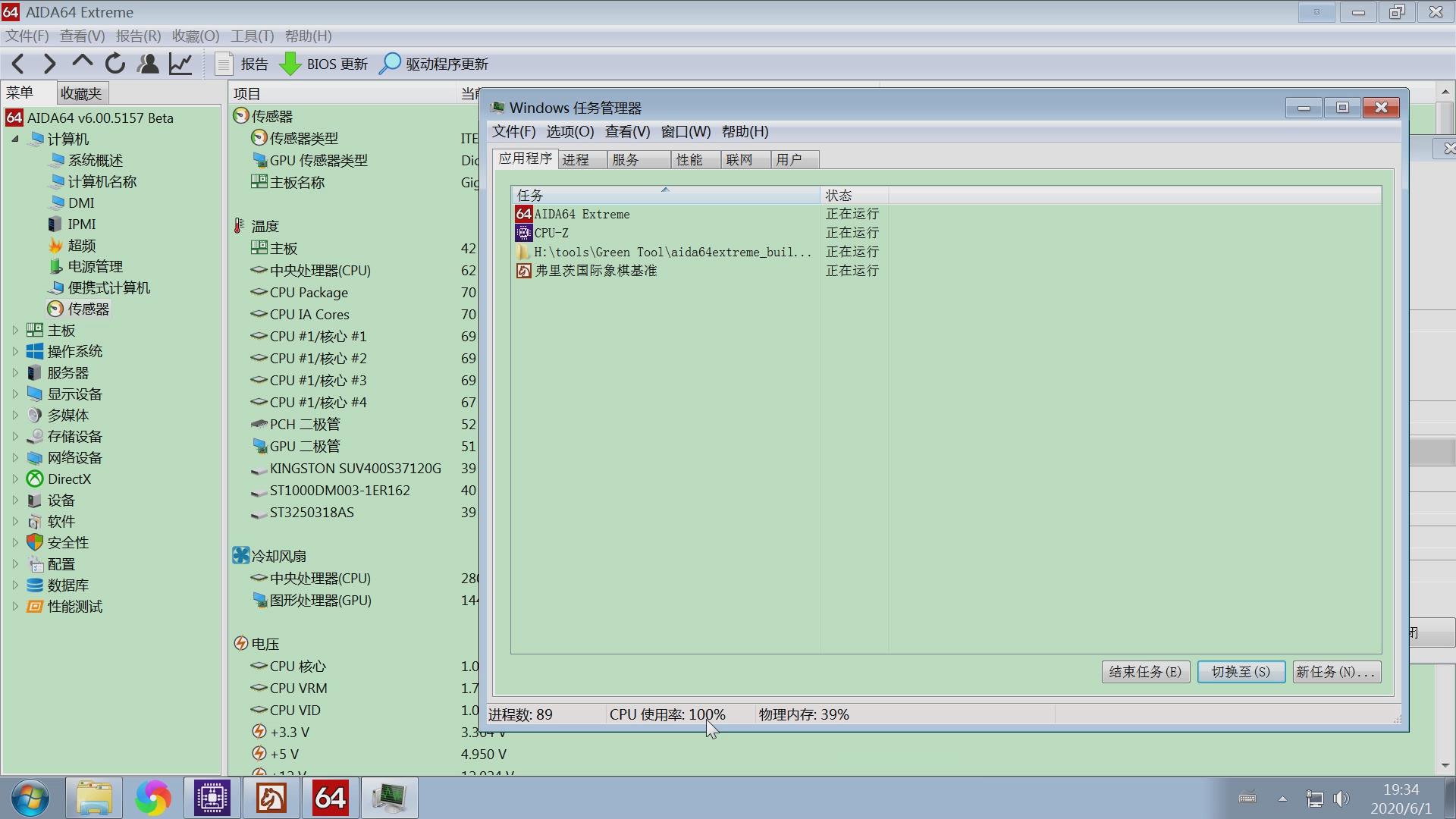
Task: Collapse the 计算机 tree node
Action: [15, 139]
